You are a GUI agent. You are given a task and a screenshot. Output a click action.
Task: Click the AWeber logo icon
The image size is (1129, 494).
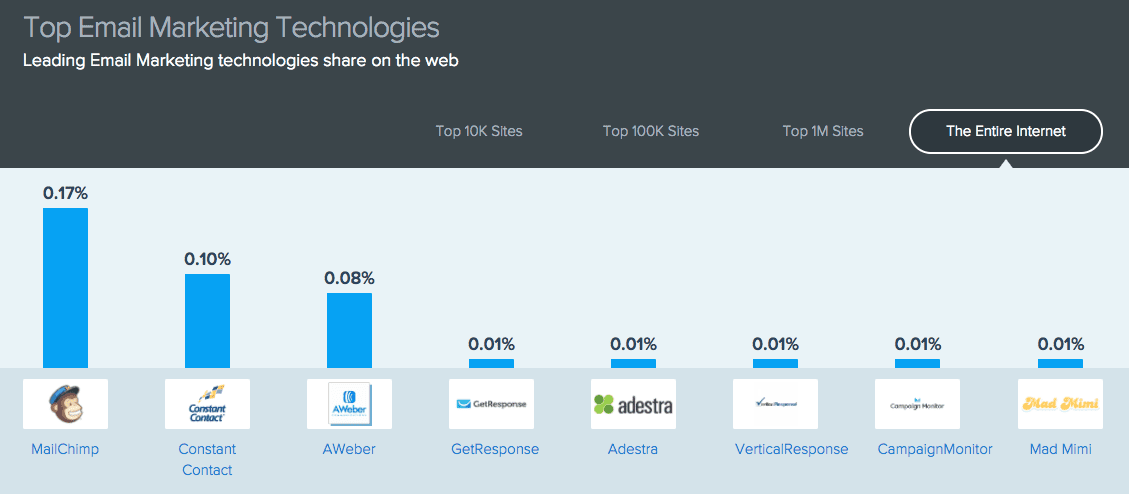click(x=349, y=404)
